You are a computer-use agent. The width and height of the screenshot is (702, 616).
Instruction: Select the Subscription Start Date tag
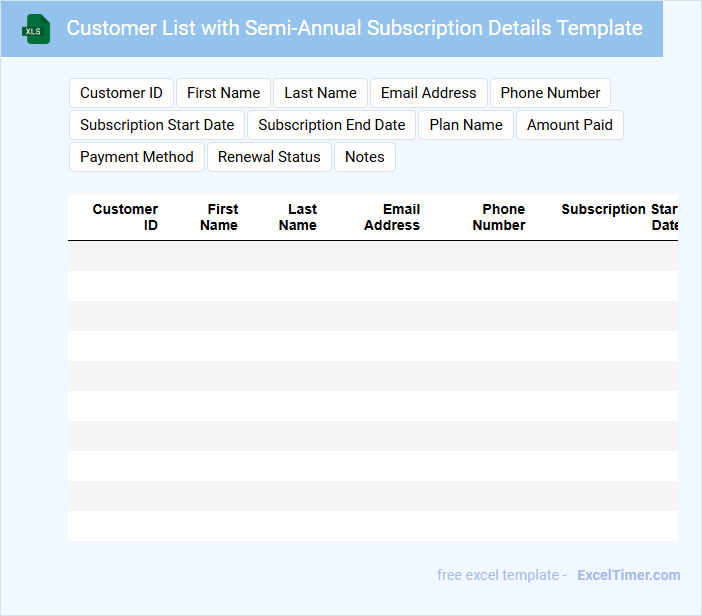click(157, 125)
